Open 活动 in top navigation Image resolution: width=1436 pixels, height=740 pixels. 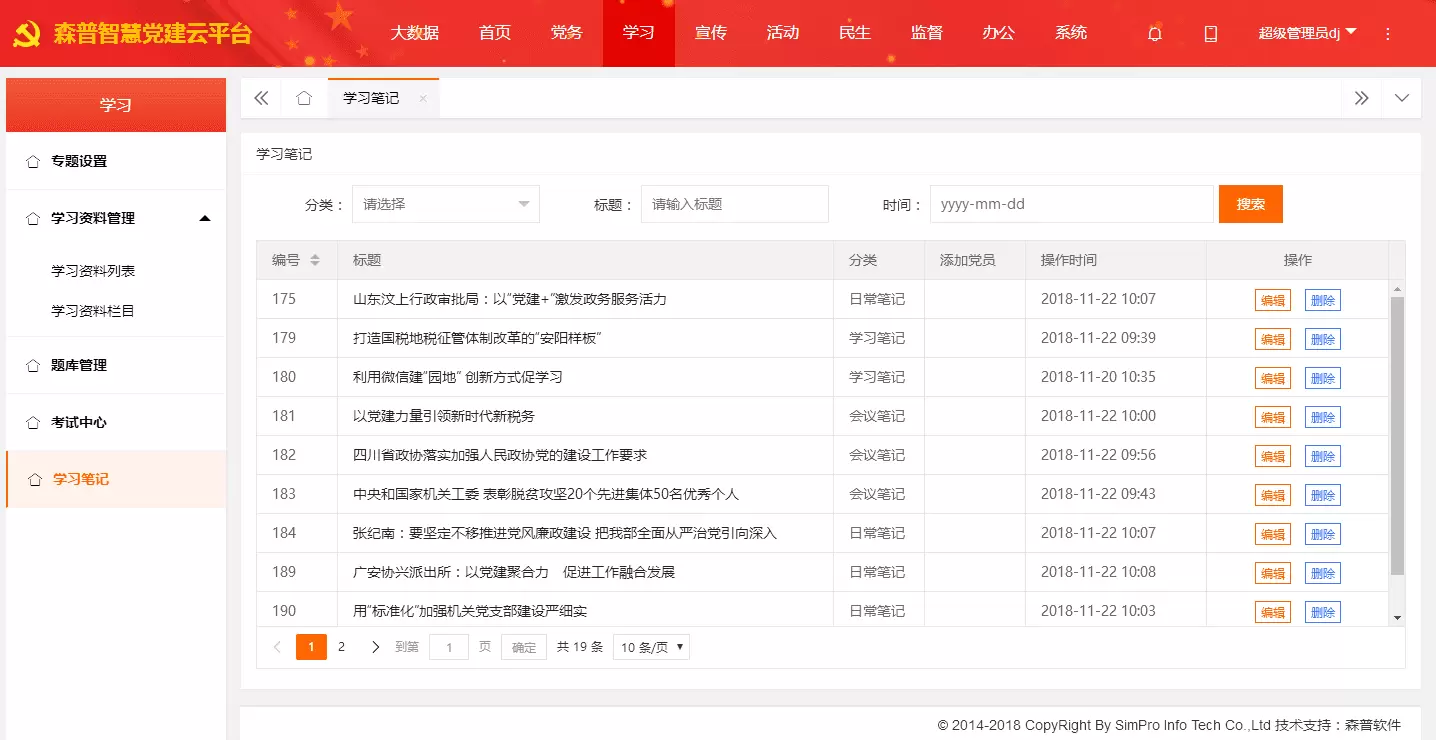coord(783,33)
